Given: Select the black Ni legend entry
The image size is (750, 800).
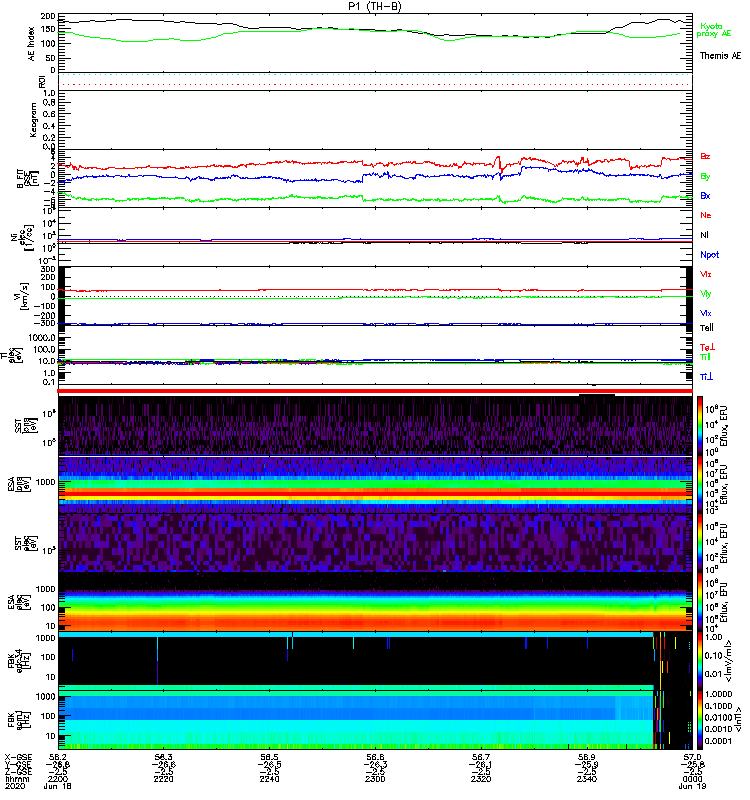Looking at the screenshot, I should click(x=704, y=235).
